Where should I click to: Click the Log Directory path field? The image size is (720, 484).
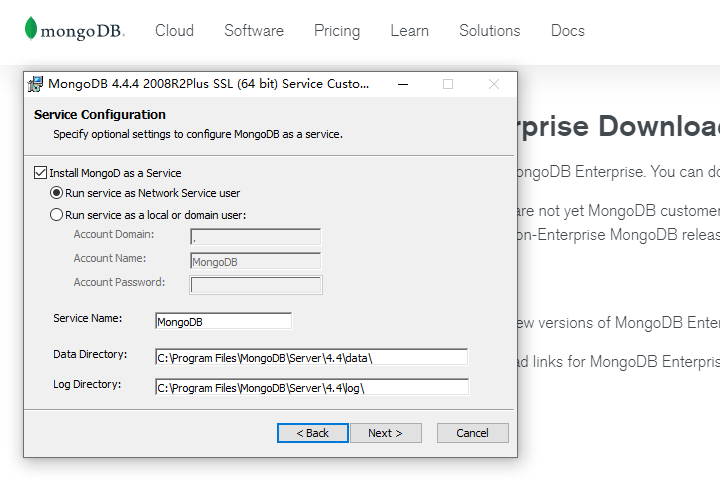coord(312,387)
